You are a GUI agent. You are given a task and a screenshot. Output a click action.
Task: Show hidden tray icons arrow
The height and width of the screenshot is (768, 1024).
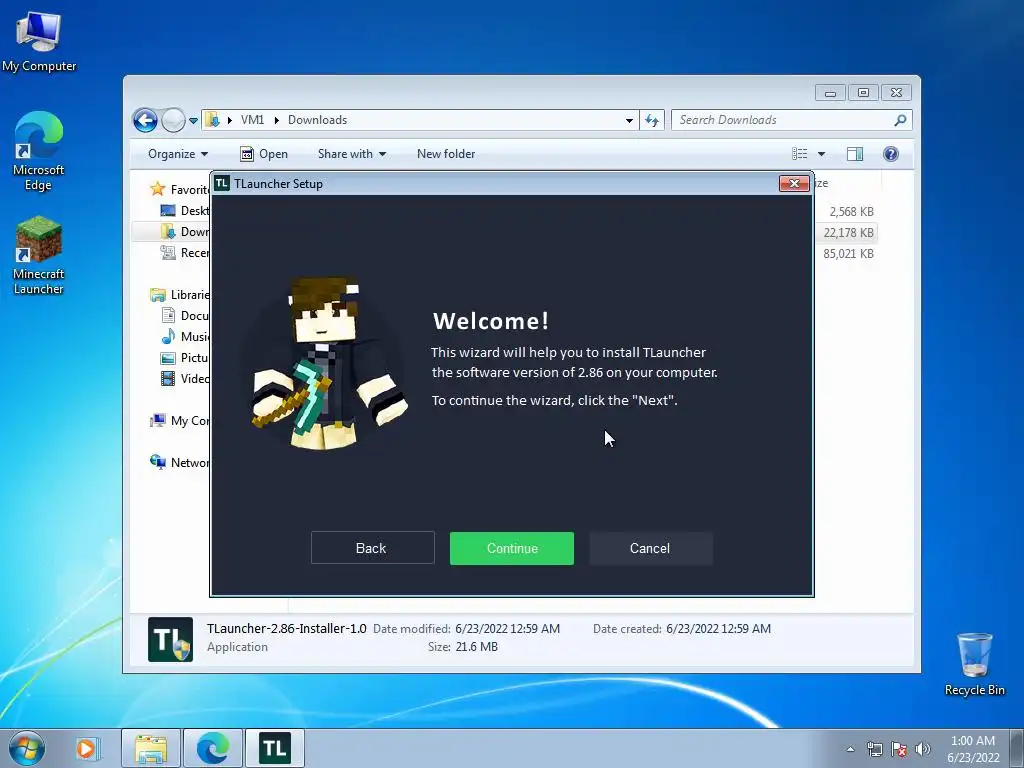click(850, 749)
